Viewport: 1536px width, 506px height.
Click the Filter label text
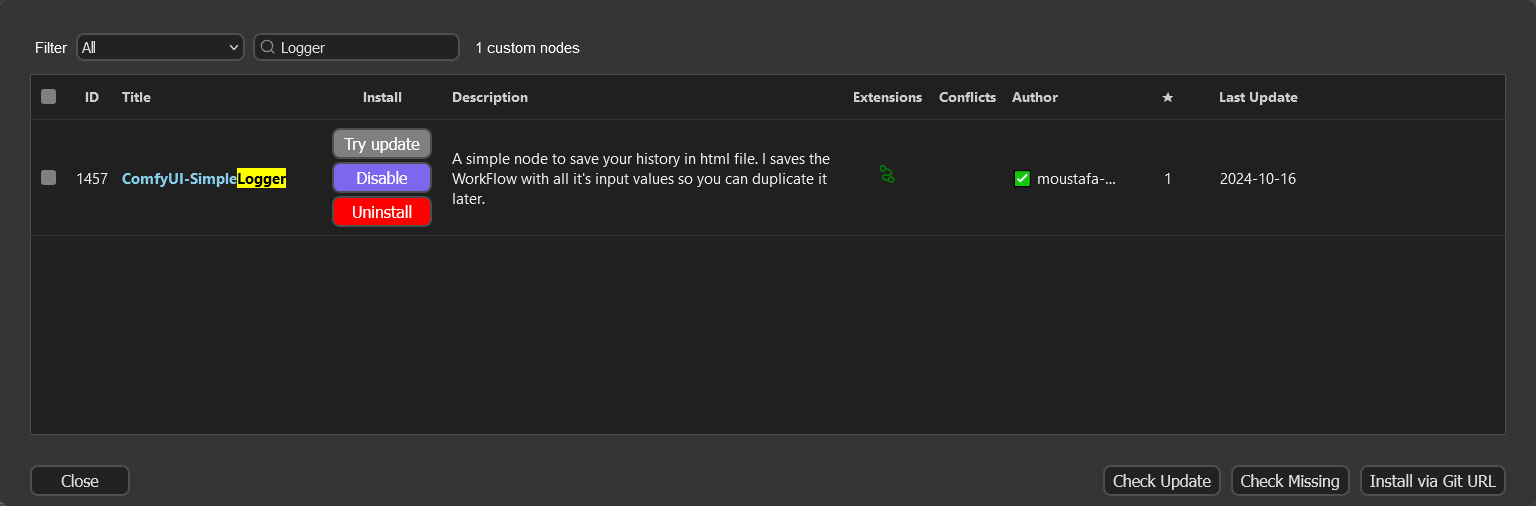[51, 47]
